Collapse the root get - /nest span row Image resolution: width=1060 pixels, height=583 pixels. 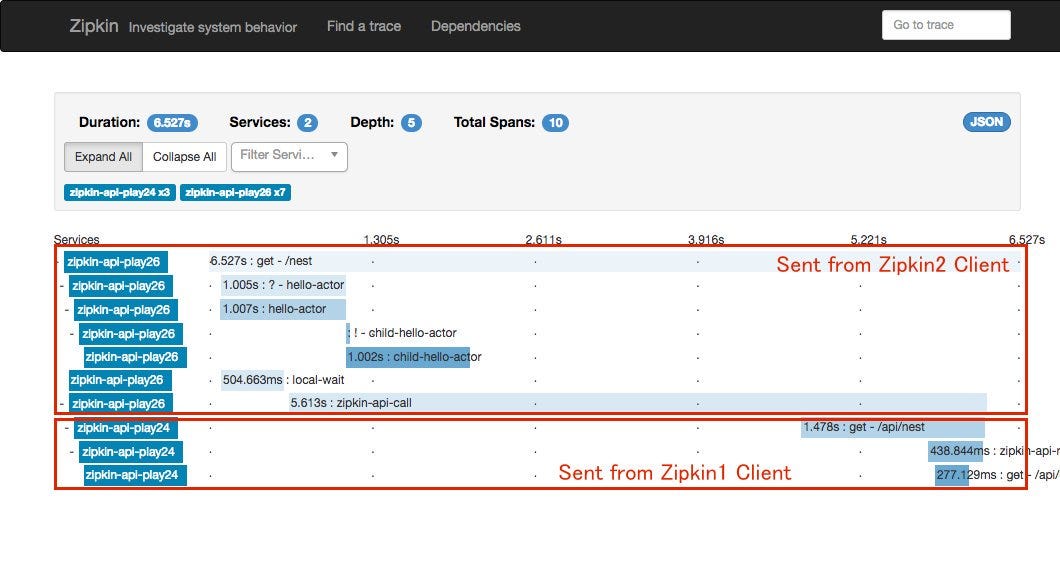click(59, 261)
